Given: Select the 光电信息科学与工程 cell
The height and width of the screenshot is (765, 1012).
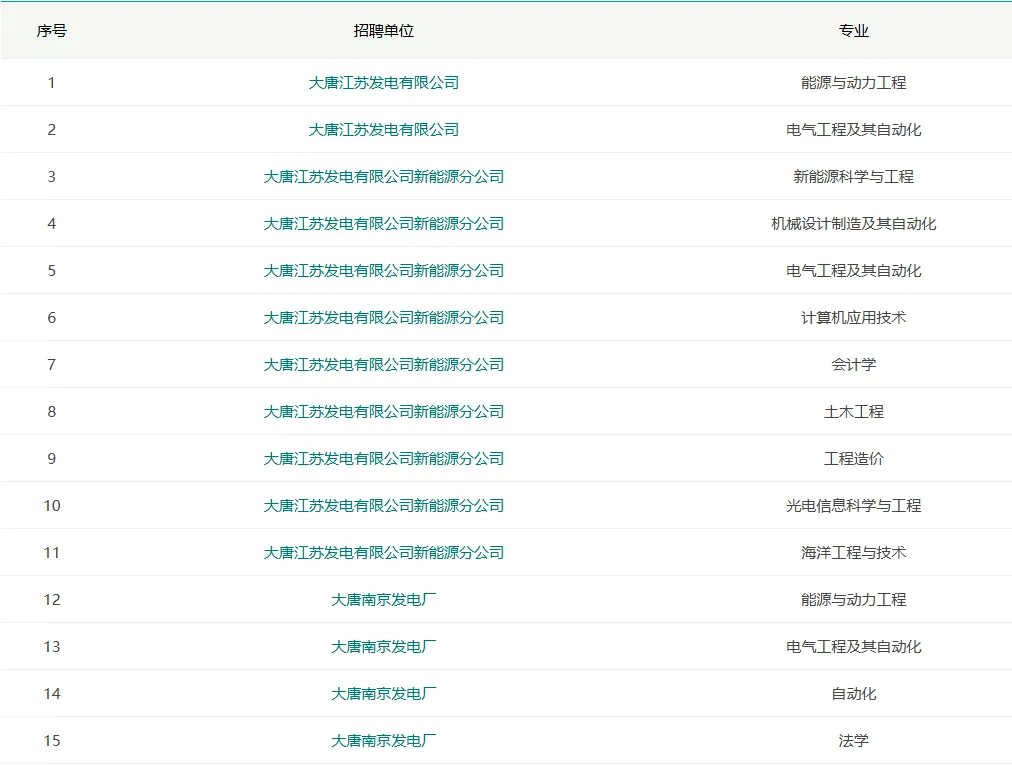Looking at the screenshot, I should (x=853, y=505).
